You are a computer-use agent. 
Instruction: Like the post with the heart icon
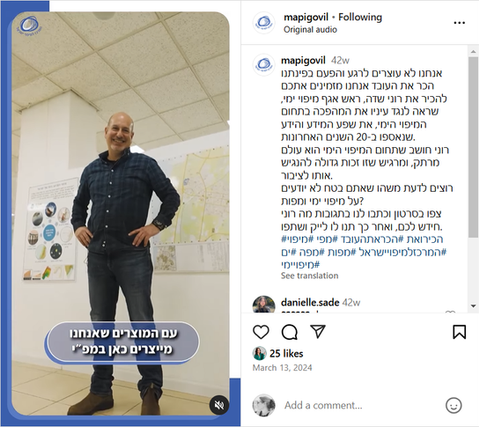pyautogui.click(x=261, y=332)
